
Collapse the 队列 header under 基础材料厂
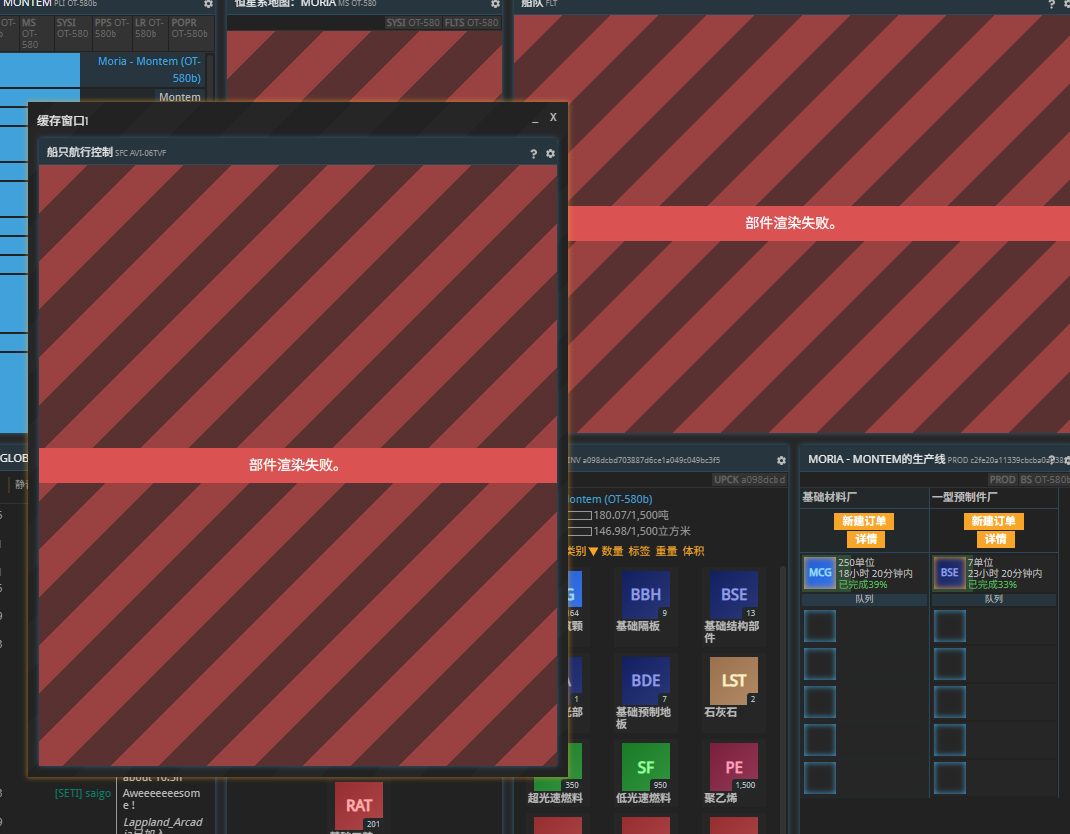(864, 599)
